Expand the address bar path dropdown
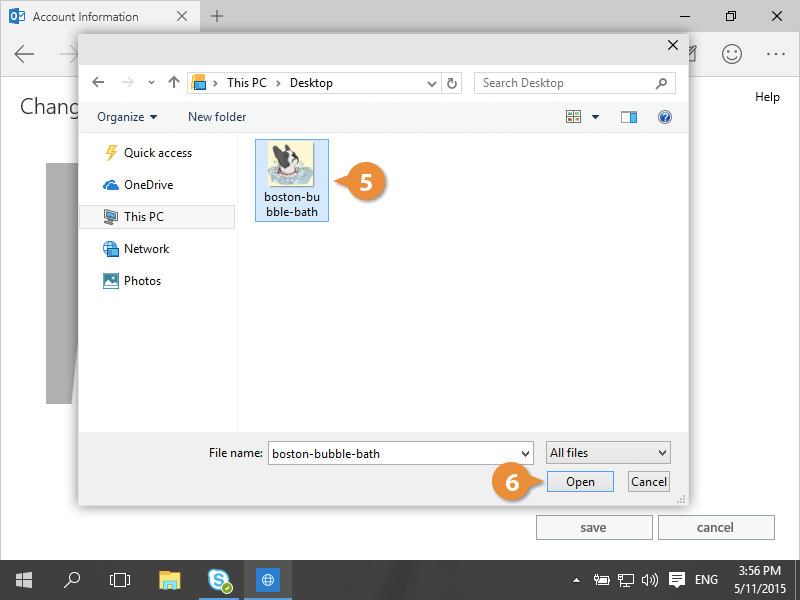Screen dimensions: 800x600 tap(431, 83)
